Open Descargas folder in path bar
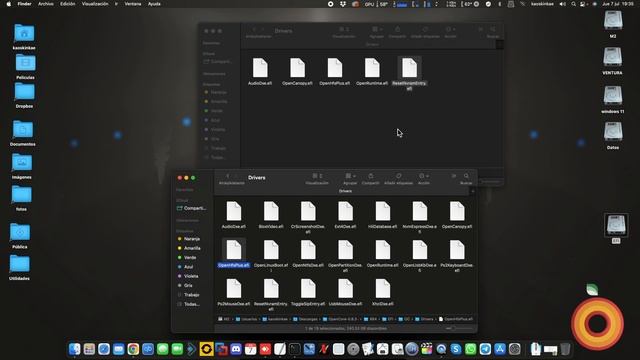Viewport: 640px width, 360px height. pyautogui.click(x=305, y=319)
